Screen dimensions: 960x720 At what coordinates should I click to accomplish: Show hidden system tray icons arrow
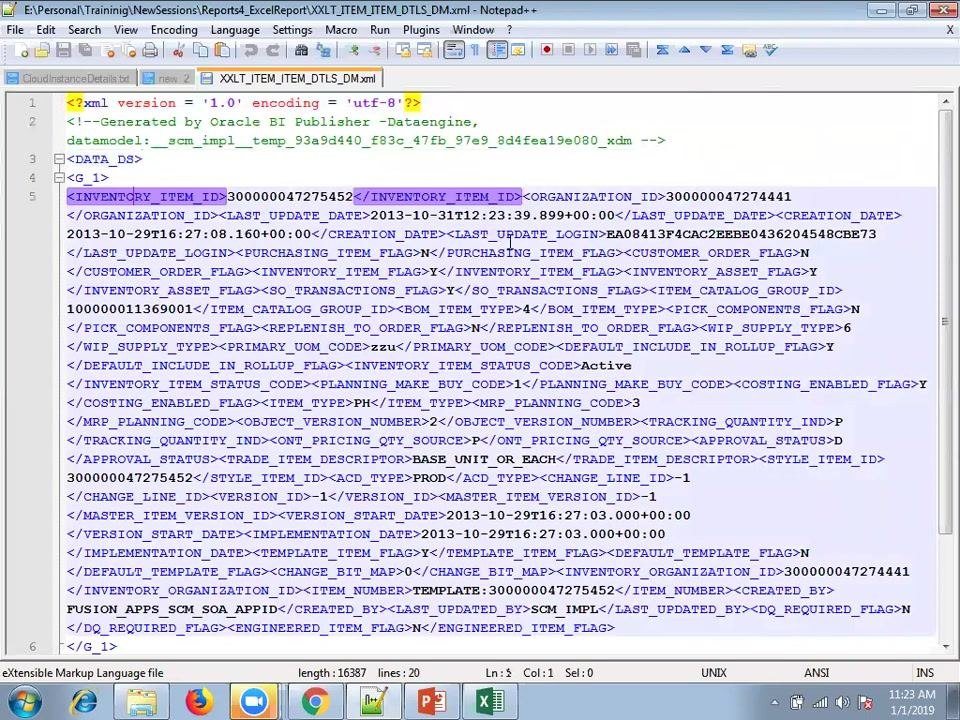[x=774, y=703]
